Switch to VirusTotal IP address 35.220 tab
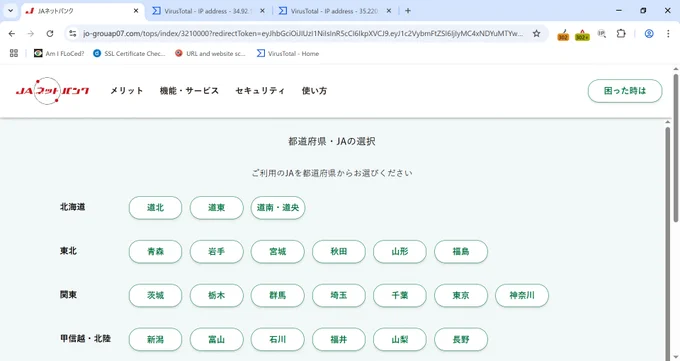 [336, 11]
